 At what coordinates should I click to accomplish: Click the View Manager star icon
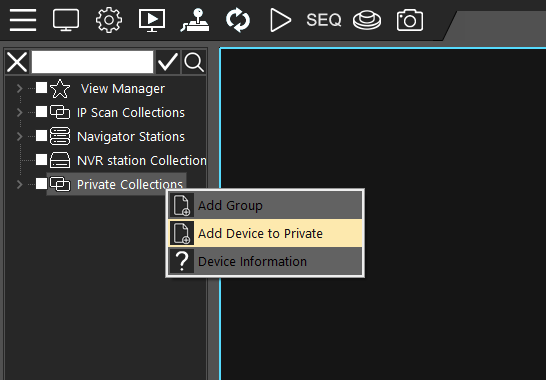pyautogui.click(x=60, y=88)
